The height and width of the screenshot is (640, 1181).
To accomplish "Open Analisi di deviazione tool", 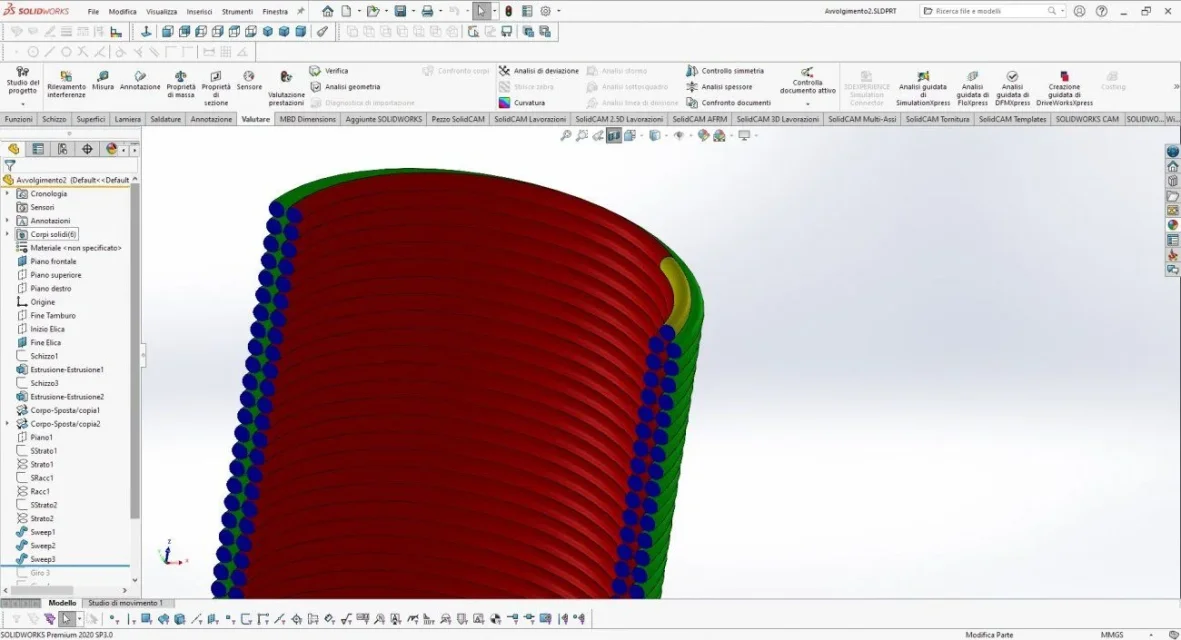I will [538, 71].
